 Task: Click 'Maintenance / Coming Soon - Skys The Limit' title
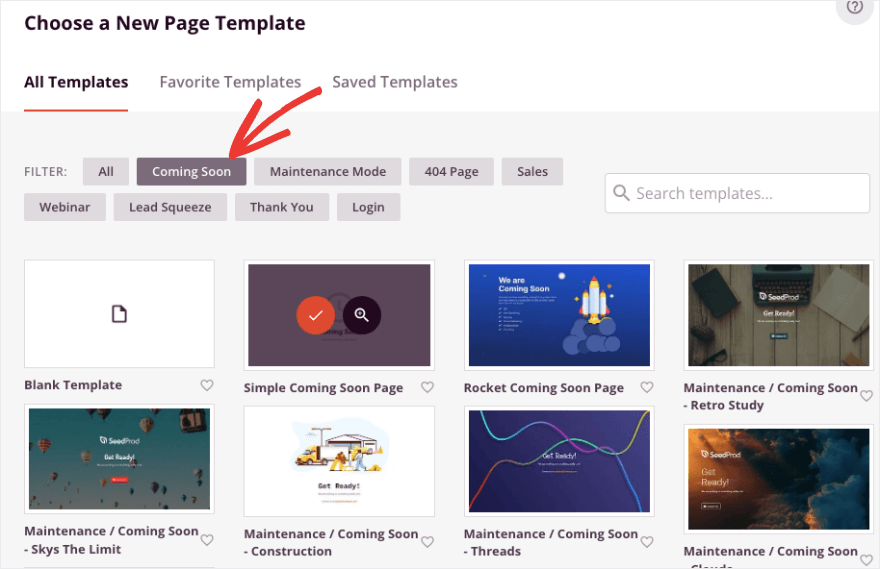111,540
